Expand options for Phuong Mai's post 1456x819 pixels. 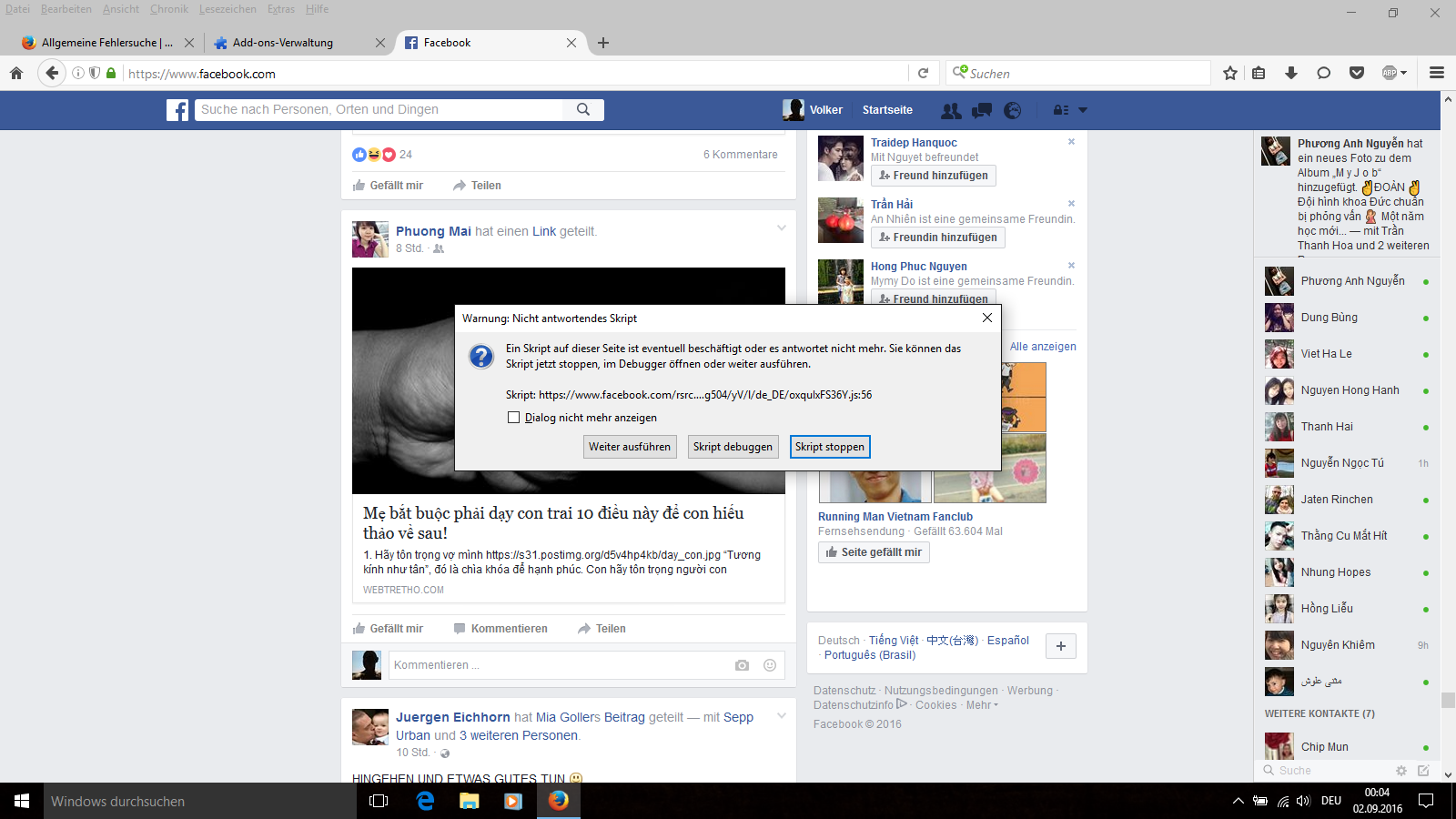pos(781,228)
